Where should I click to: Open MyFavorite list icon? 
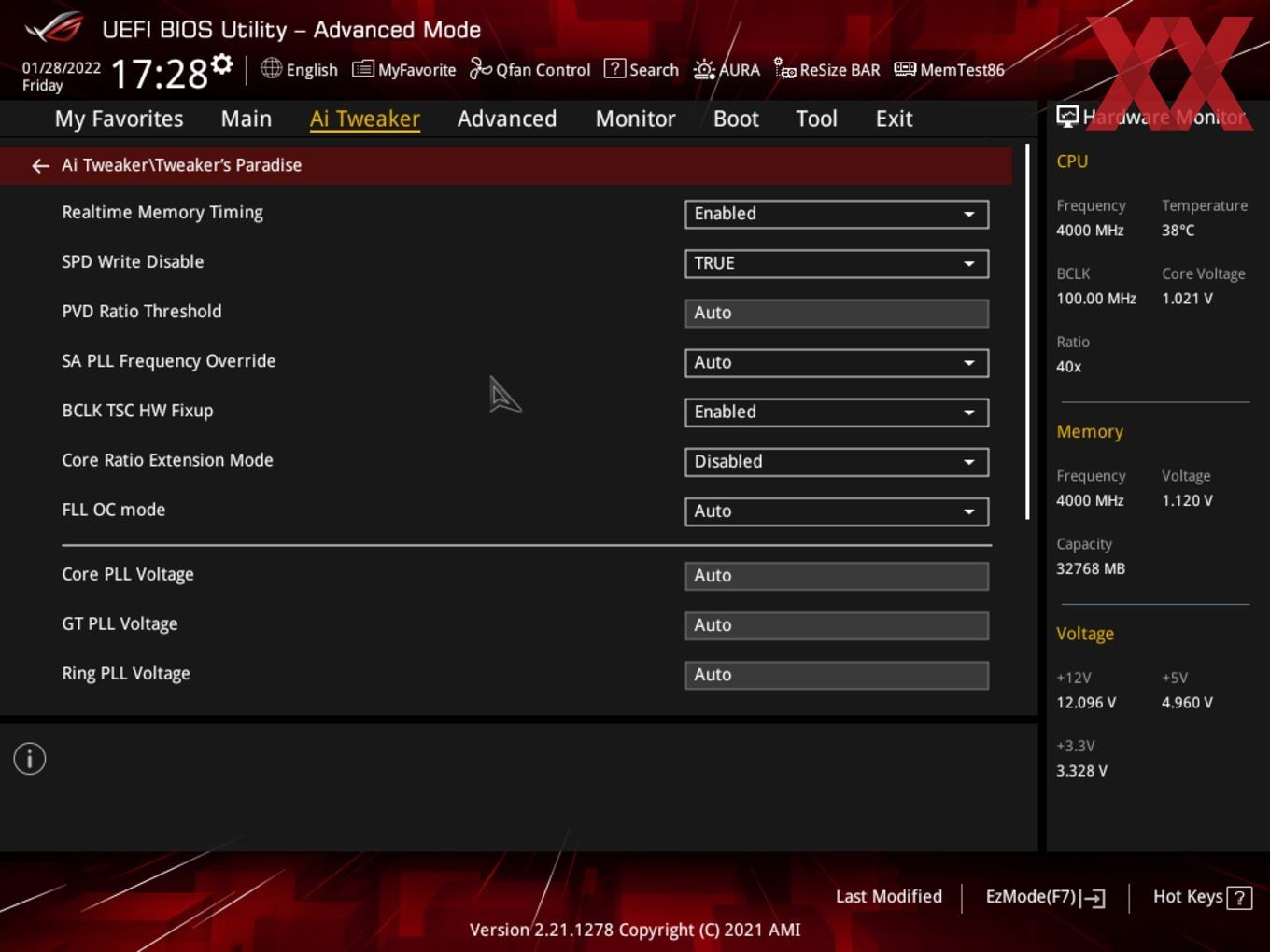(x=362, y=69)
